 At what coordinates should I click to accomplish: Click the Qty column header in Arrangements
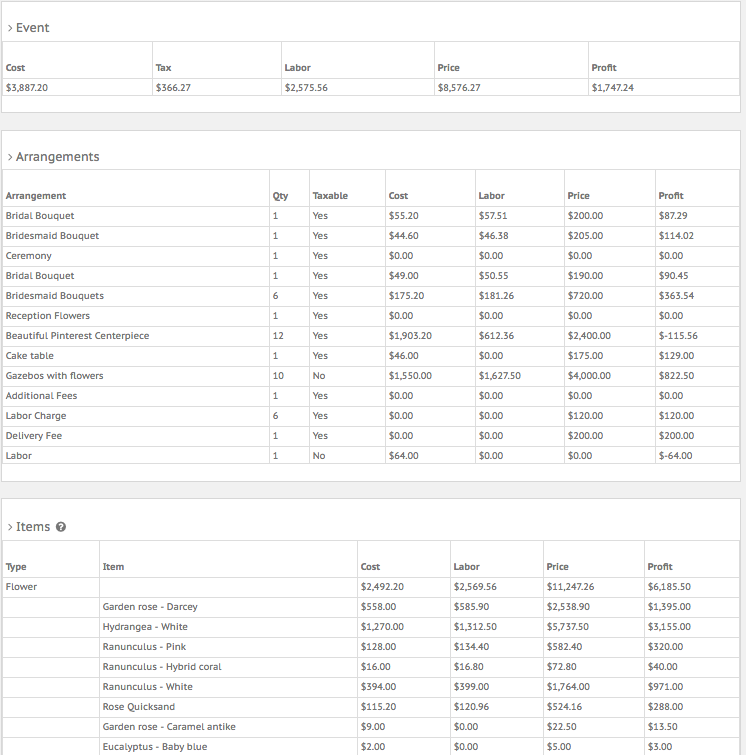[280, 196]
